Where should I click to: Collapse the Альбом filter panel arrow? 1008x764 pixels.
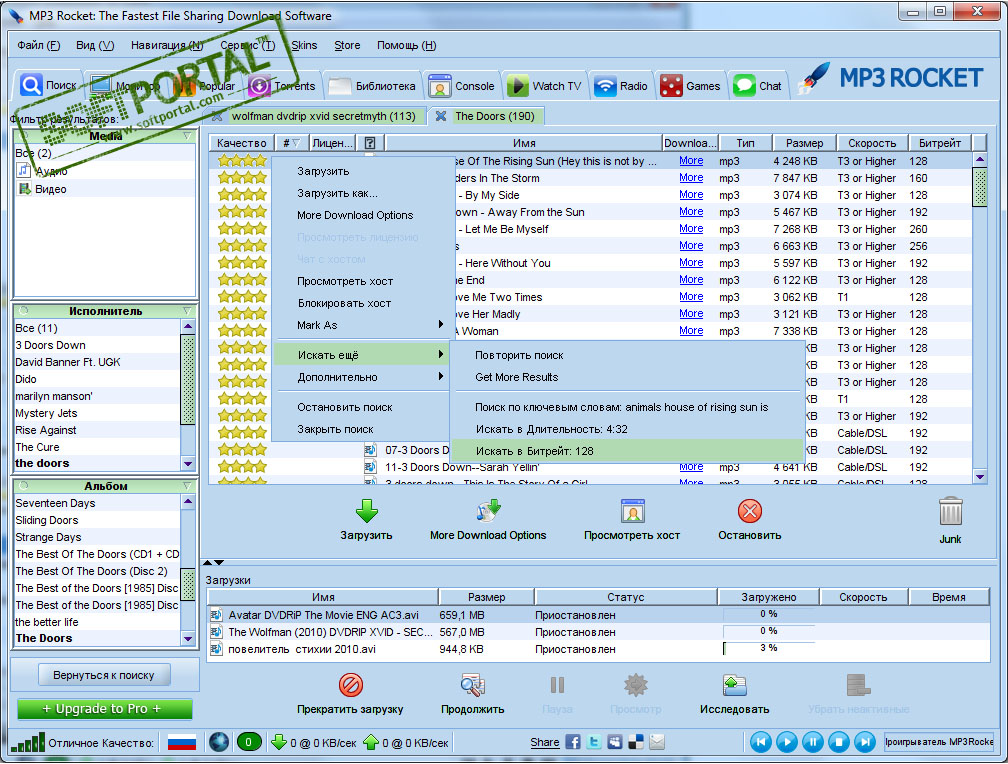pos(187,486)
